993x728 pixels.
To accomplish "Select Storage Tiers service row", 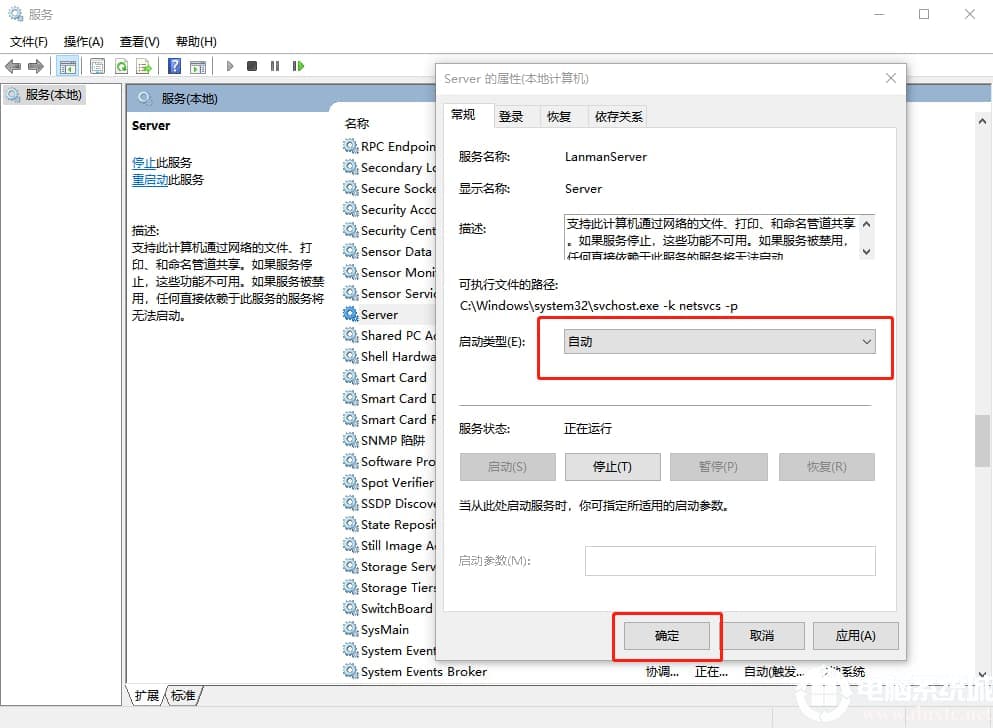I will click(389, 587).
